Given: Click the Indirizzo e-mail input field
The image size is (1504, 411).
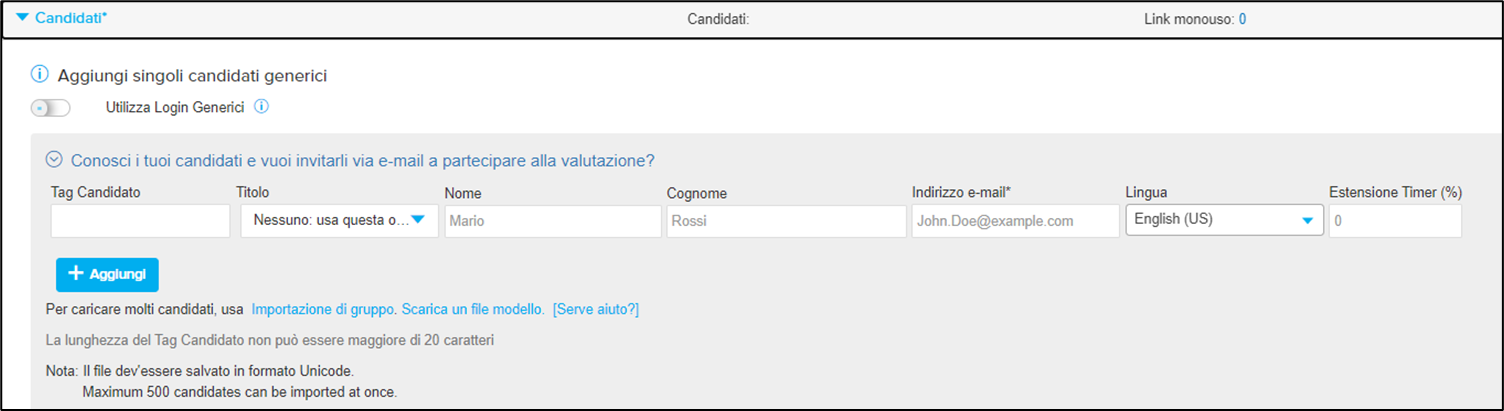Looking at the screenshot, I should 1015,221.
